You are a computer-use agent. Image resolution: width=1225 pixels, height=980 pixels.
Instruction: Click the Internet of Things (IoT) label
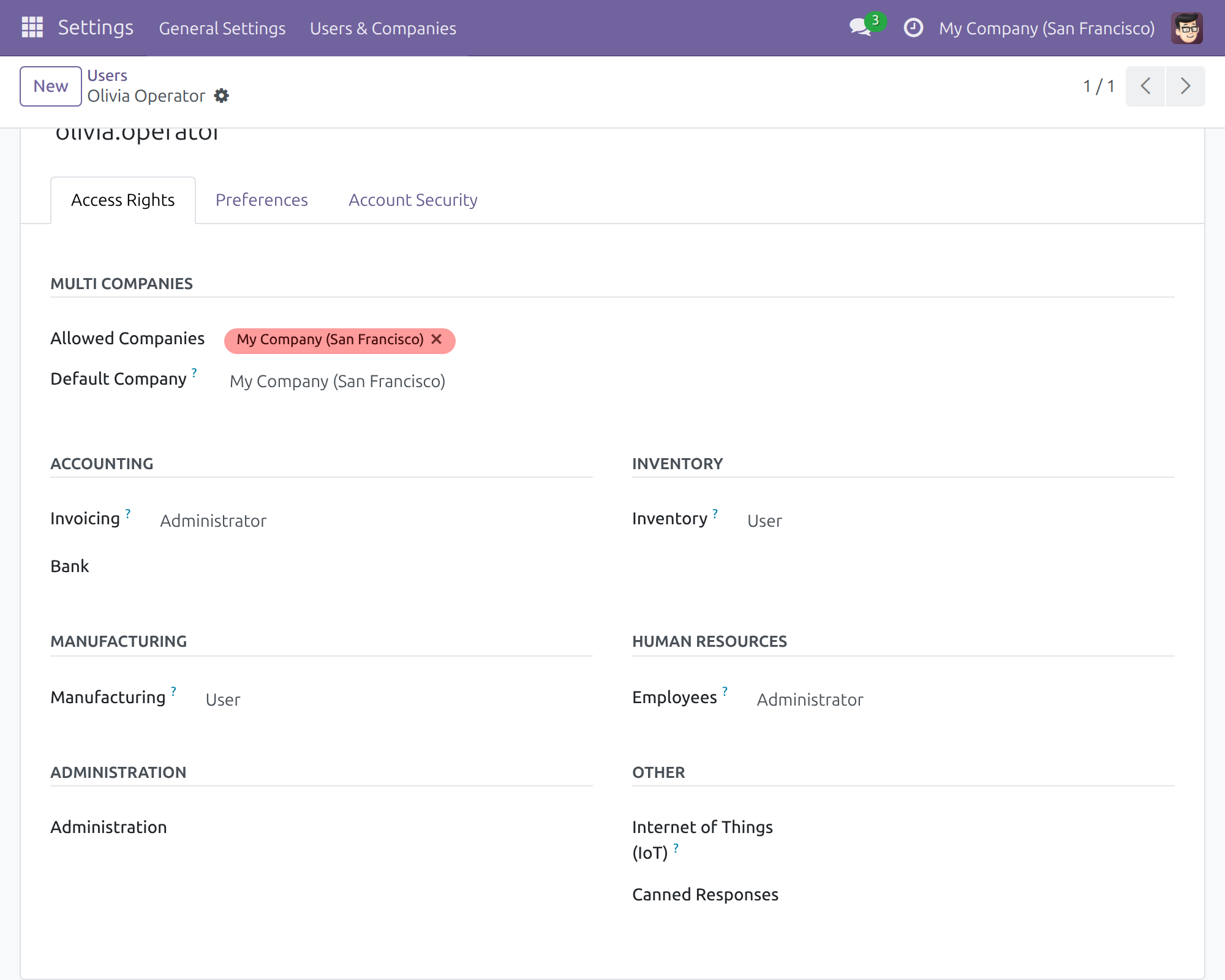click(x=703, y=840)
